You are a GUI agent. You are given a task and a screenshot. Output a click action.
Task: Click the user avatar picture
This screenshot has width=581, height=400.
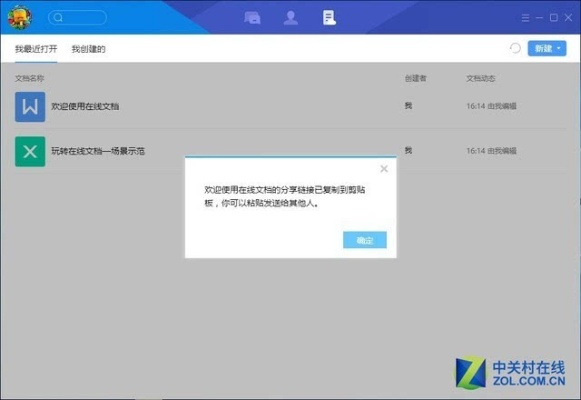20,17
